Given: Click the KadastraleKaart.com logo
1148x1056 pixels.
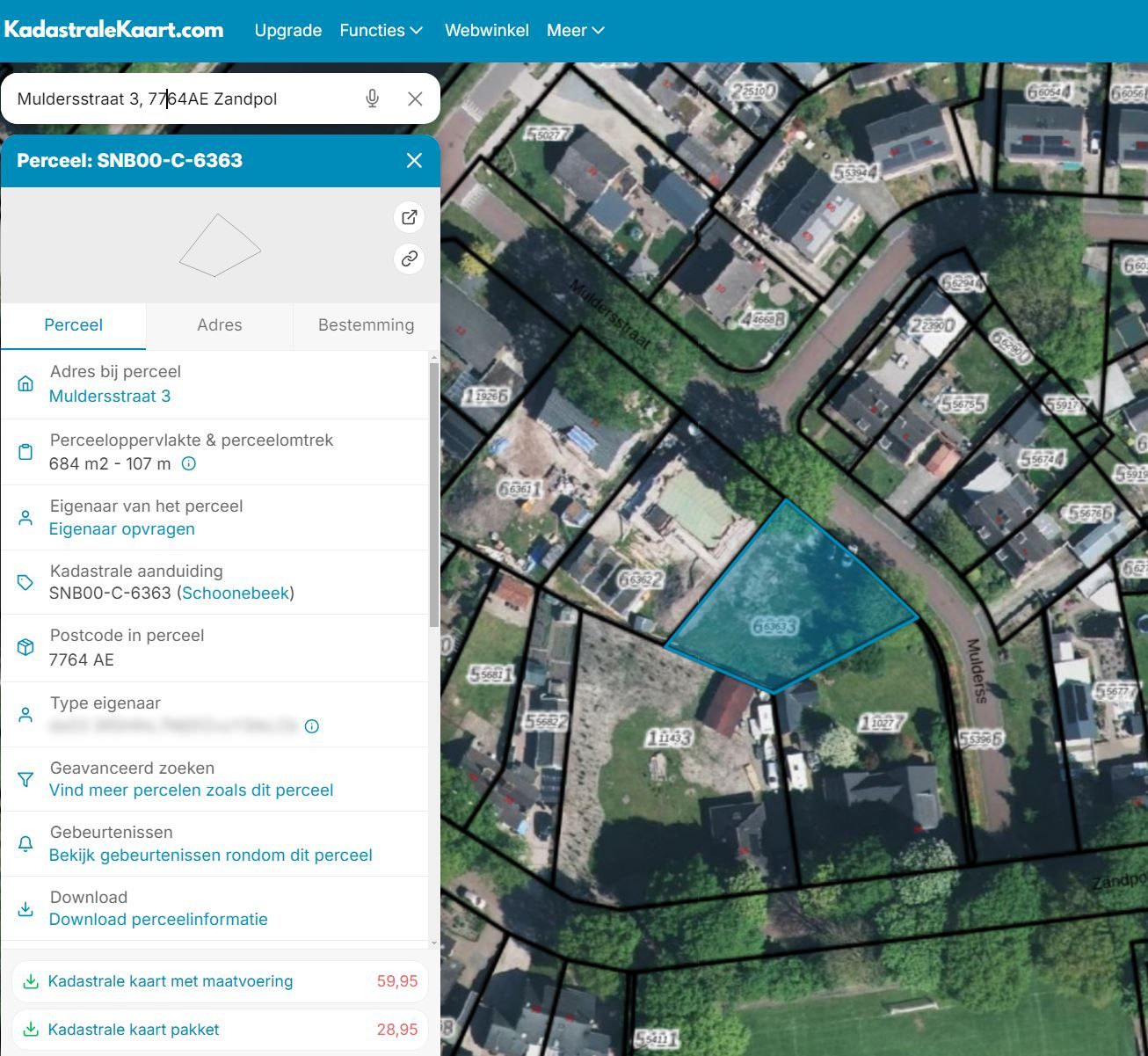Looking at the screenshot, I should point(114,30).
